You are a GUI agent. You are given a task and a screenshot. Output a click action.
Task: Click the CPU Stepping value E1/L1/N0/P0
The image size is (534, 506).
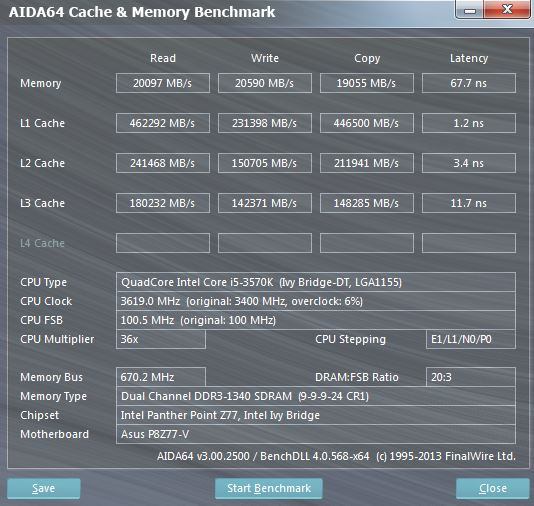[471, 339]
